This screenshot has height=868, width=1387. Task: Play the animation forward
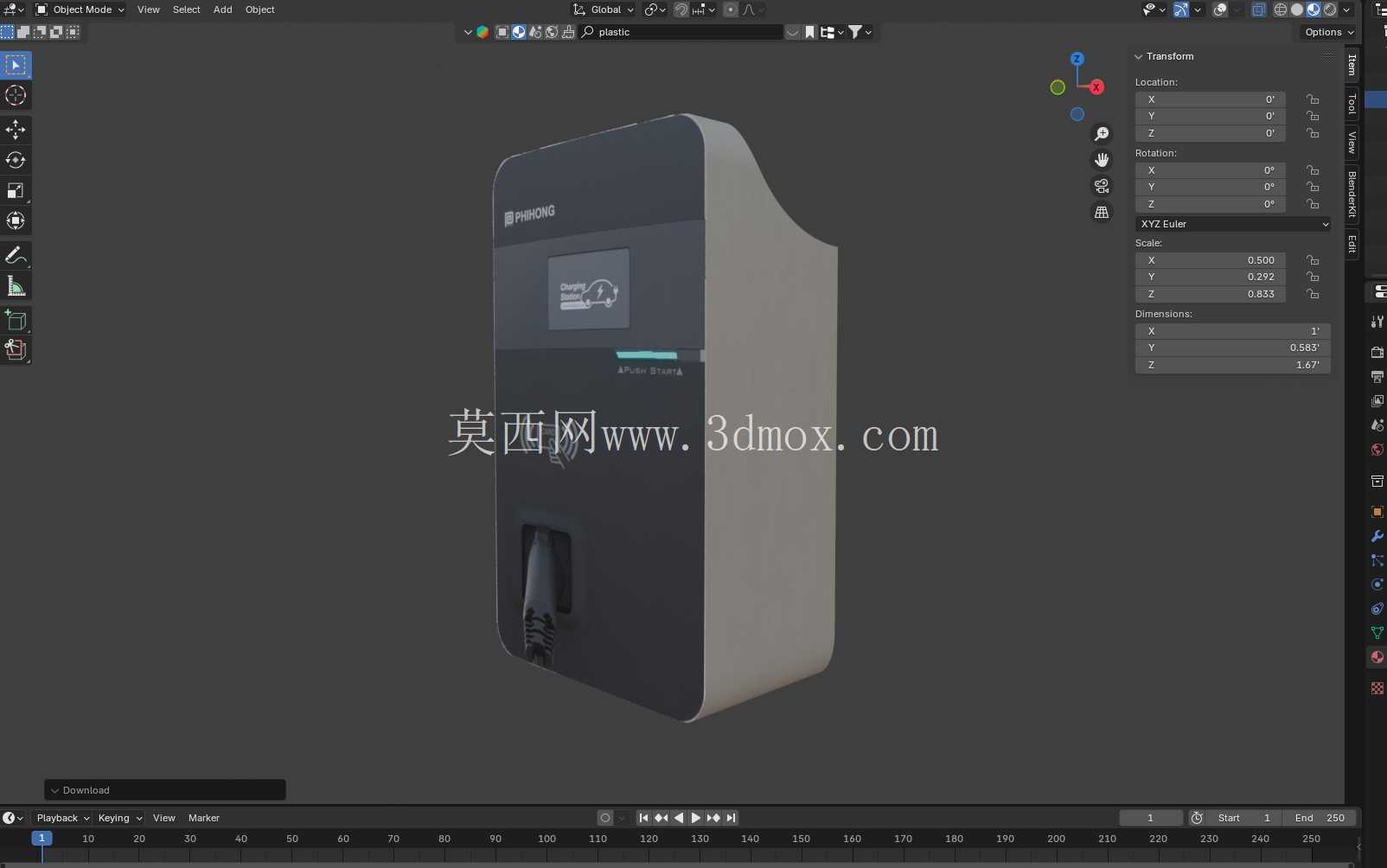tap(695, 818)
